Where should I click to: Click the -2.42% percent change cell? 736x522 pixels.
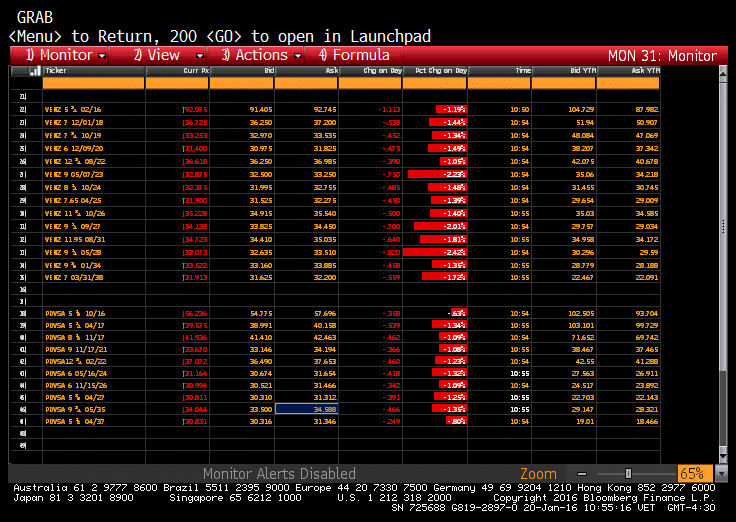tap(435, 253)
